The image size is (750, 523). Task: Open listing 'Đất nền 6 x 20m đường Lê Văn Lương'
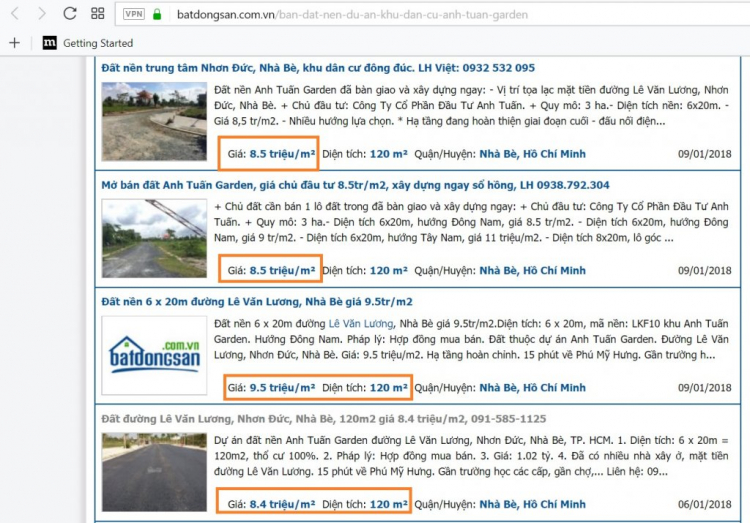point(257,302)
